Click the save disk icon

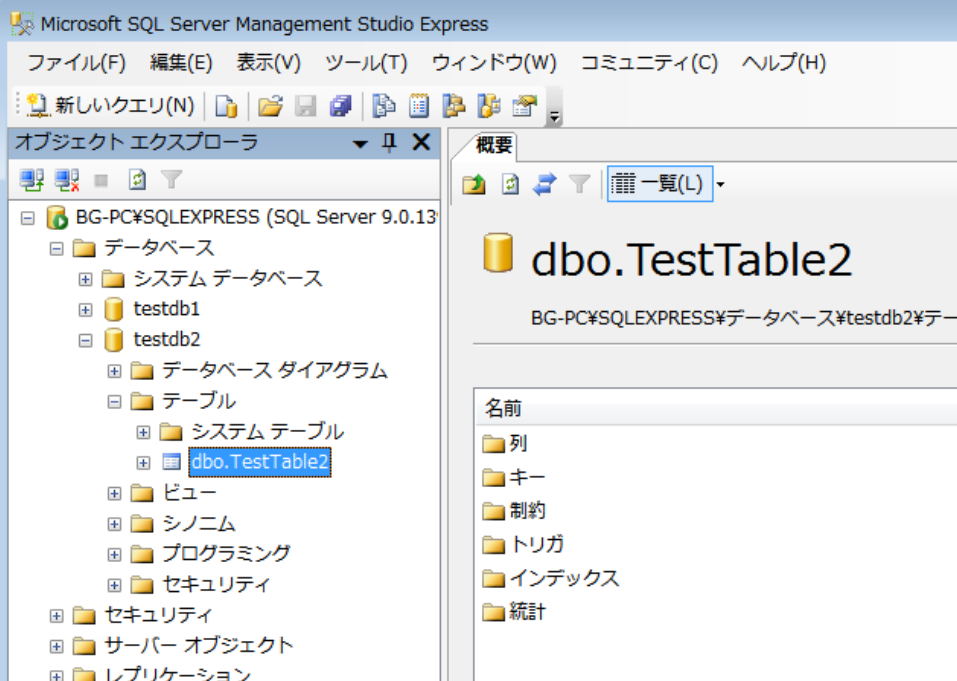[305, 106]
